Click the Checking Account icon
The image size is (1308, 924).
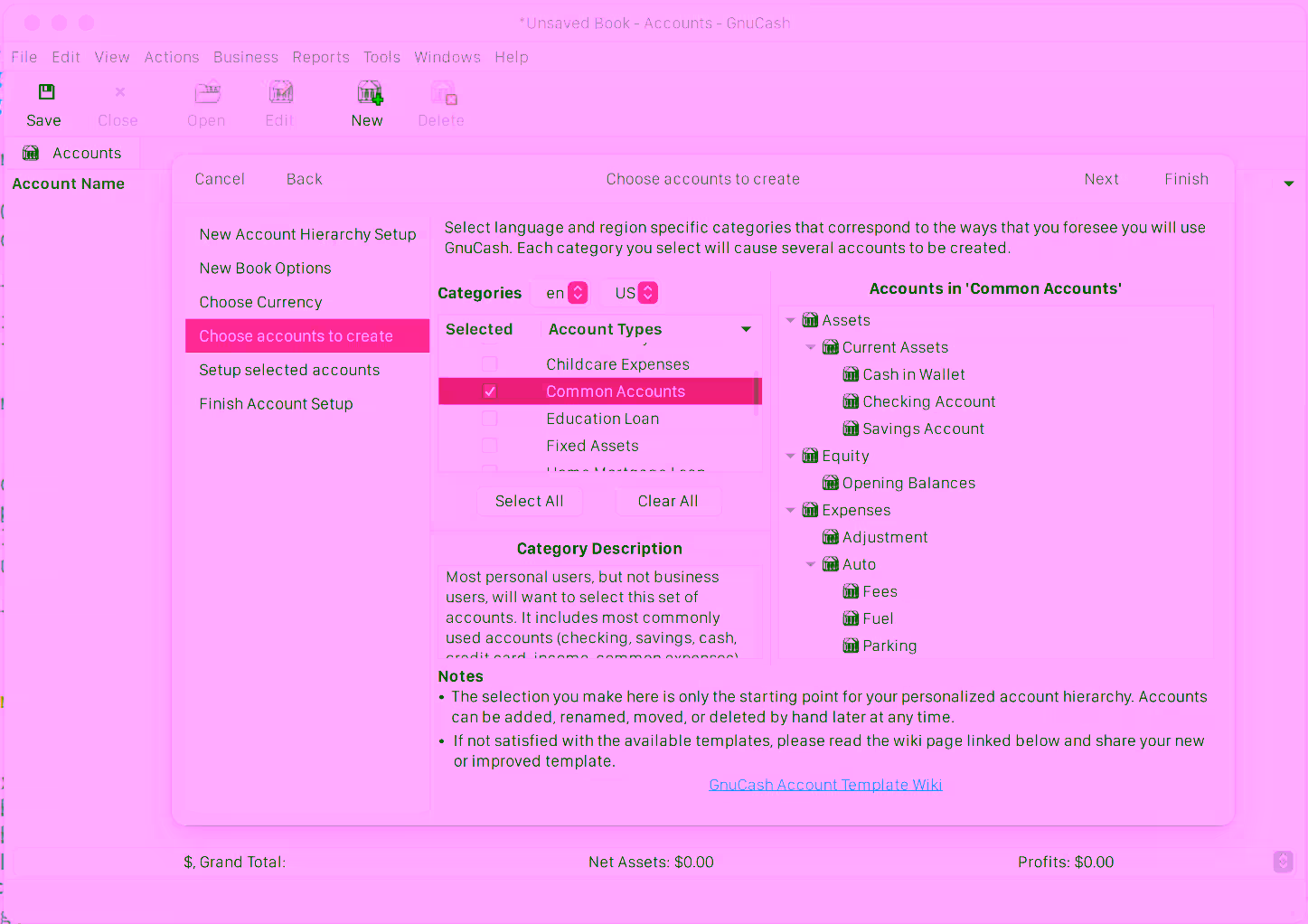[x=851, y=401]
